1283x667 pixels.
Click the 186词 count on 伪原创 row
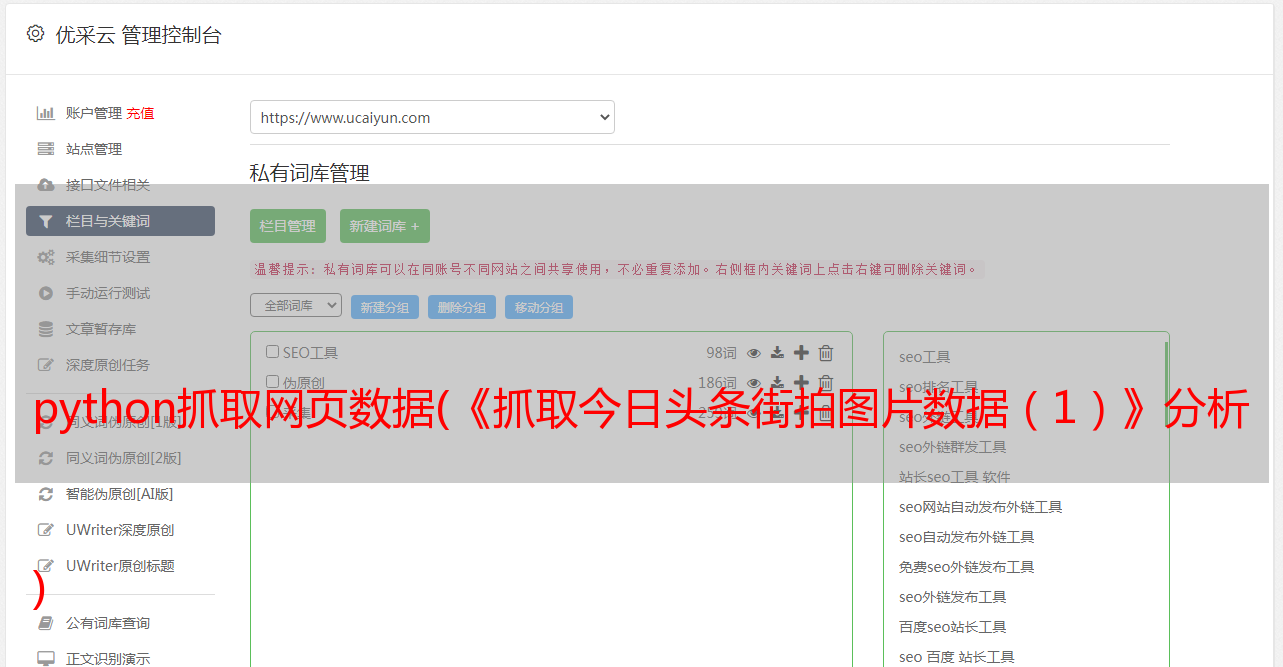[717, 383]
